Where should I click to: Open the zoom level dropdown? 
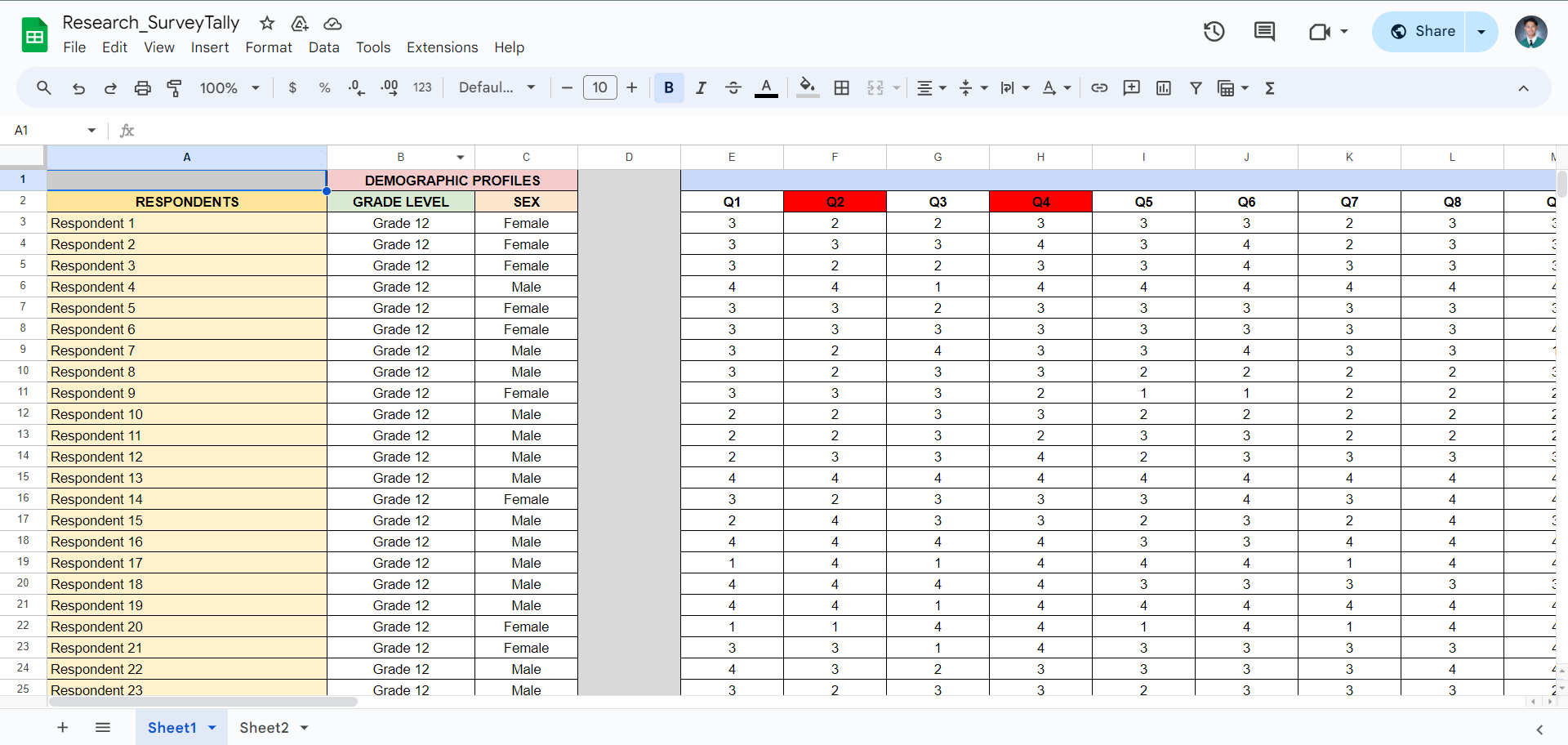tap(229, 87)
